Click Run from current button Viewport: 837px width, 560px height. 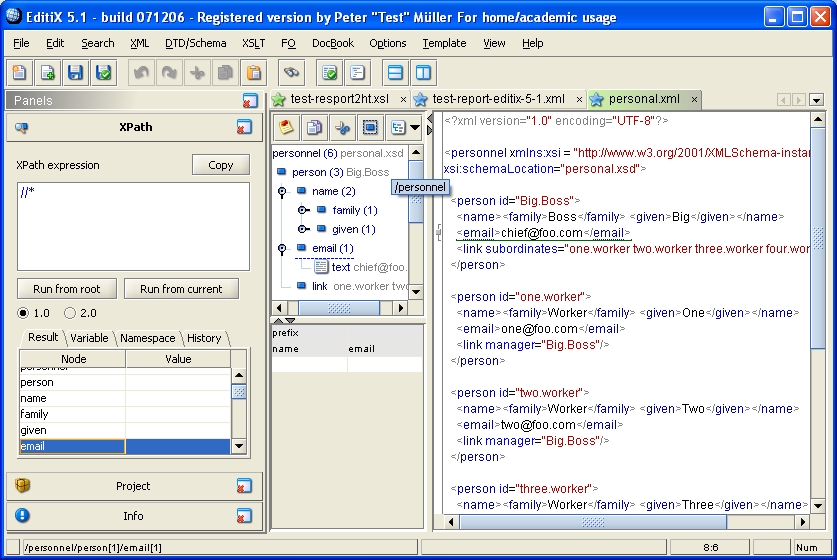(x=181, y=289)
